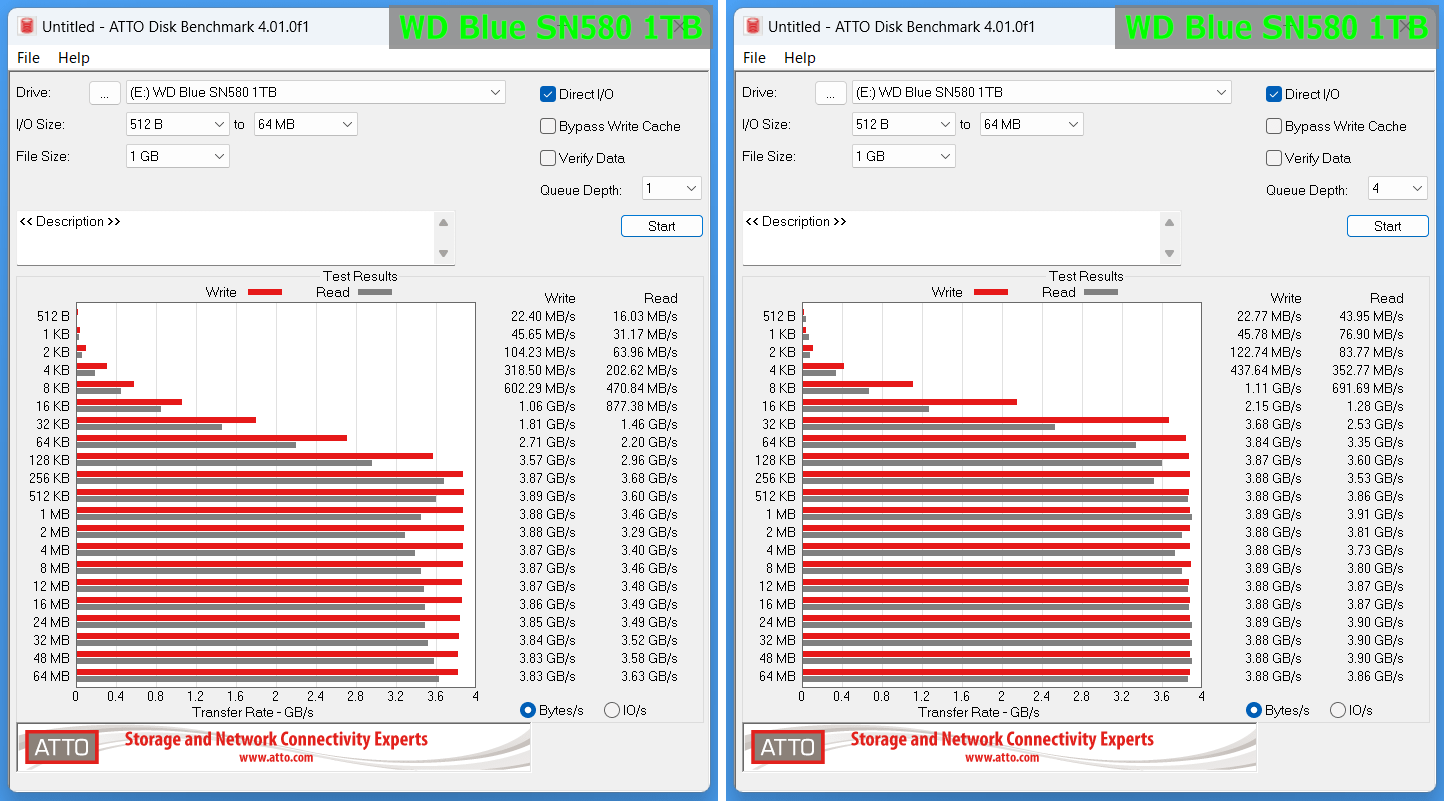This screenshot has width=1444, height=801.
Task: Open I/O Size 512 B dropdown, right window
Action: click(904, 124)
